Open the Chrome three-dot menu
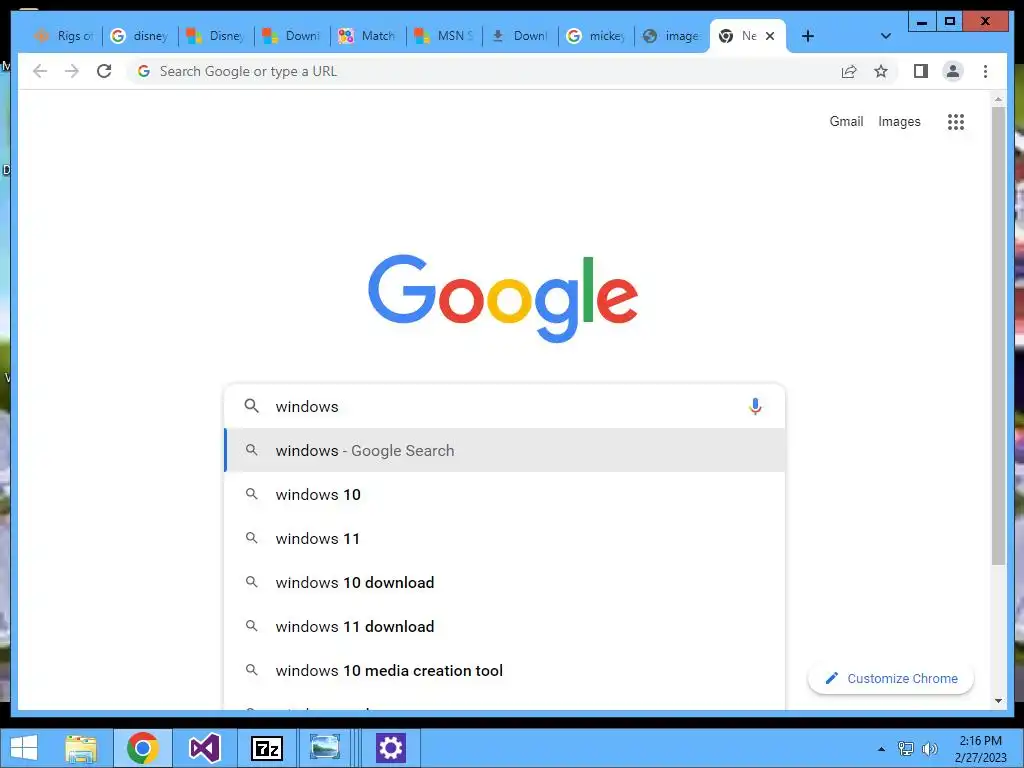Viewport: 1024px width, 768px height. [985, 71]
